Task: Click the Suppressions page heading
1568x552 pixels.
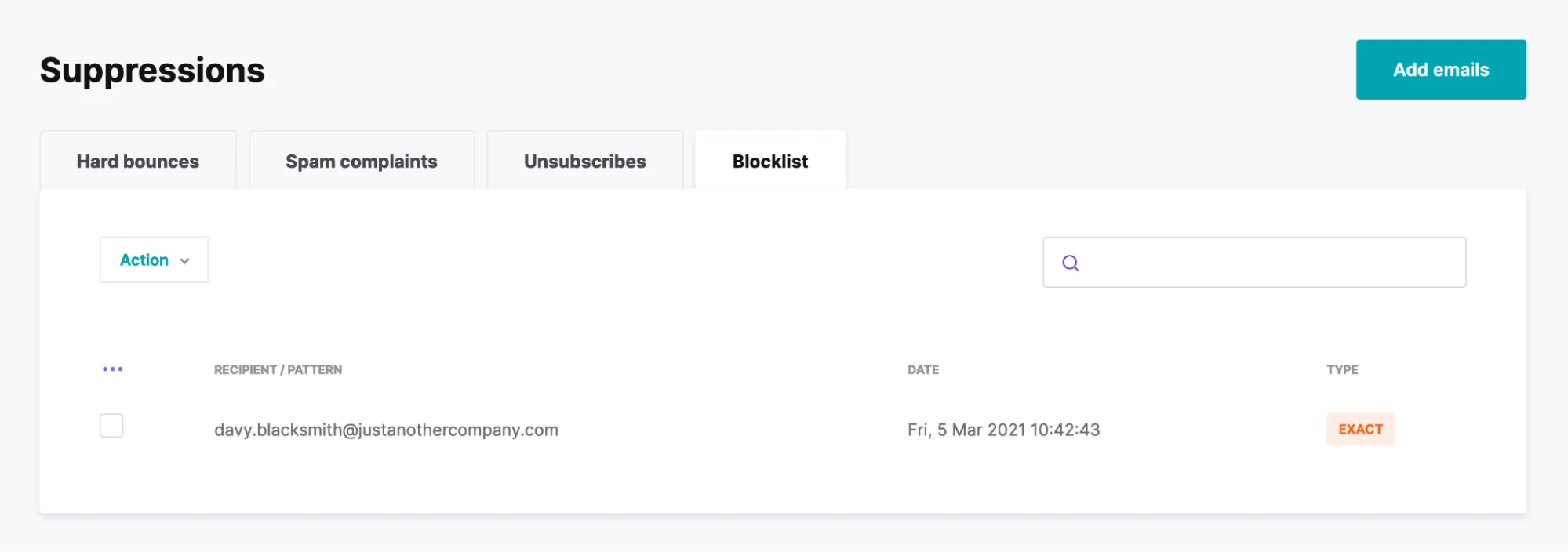Action: (x=152, y=71)
